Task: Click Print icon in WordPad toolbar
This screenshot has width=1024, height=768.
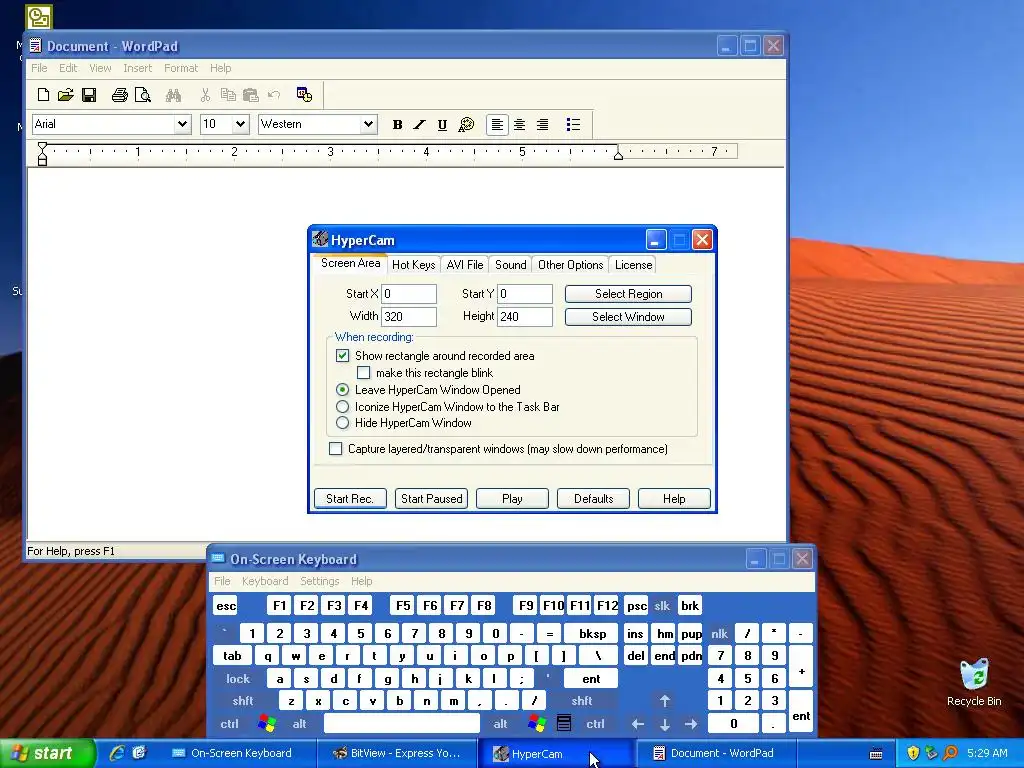Action: click(120, 95)
